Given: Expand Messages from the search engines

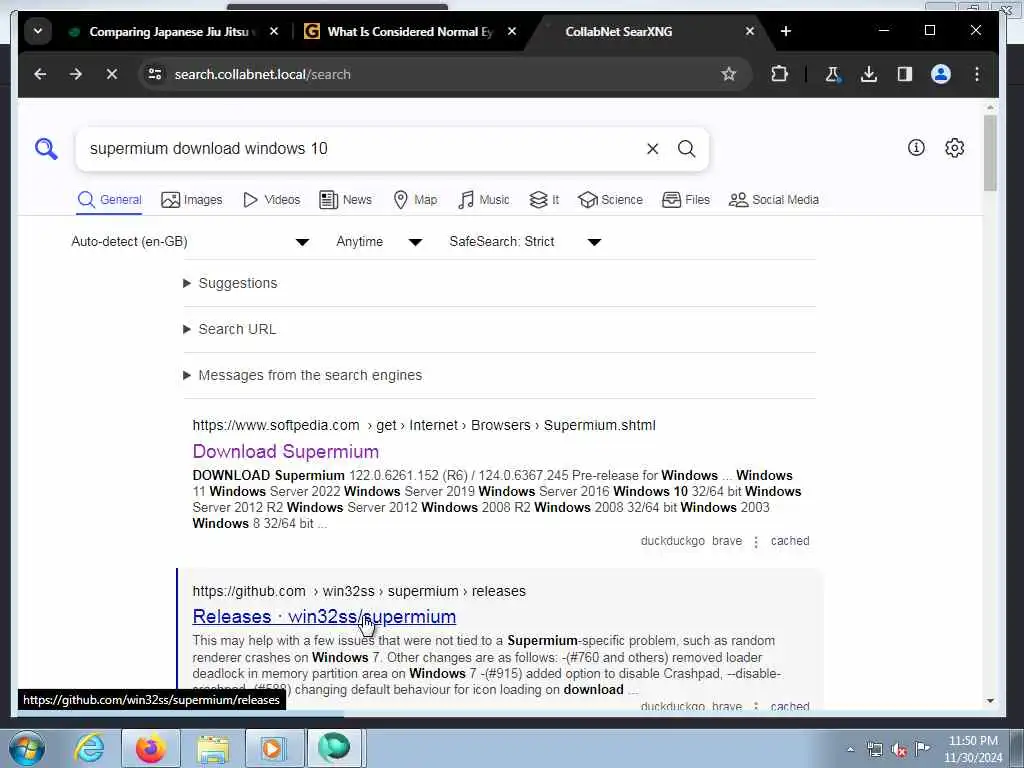Looking at the screenshot, I should 303,376.
